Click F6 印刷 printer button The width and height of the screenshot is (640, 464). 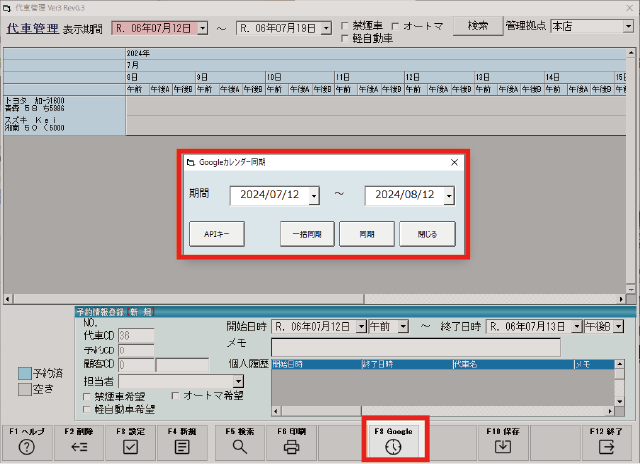pos(291,442)
